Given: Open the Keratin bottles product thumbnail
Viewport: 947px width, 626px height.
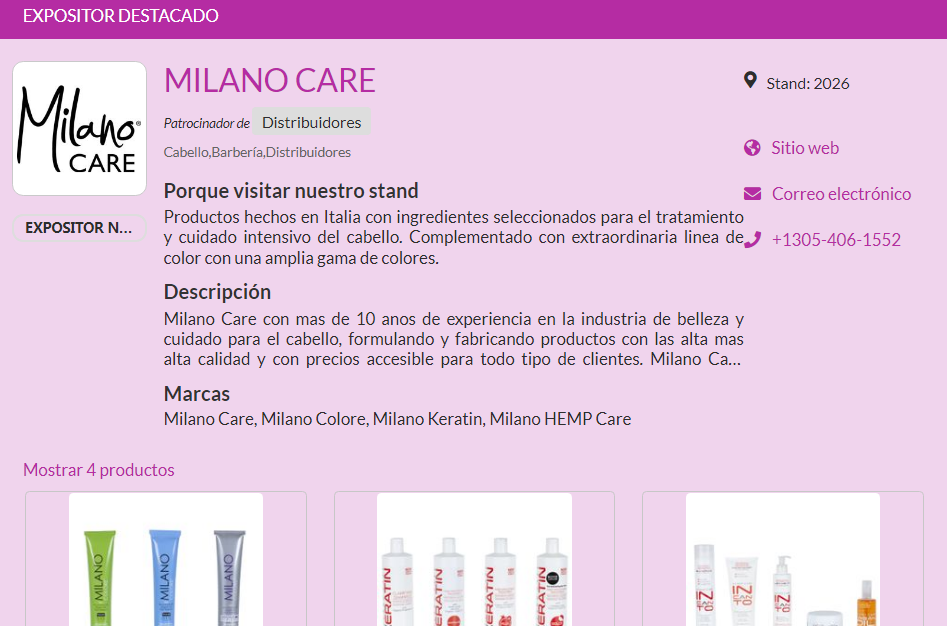Looking at the screenshot, I should (x=474, y=559).
